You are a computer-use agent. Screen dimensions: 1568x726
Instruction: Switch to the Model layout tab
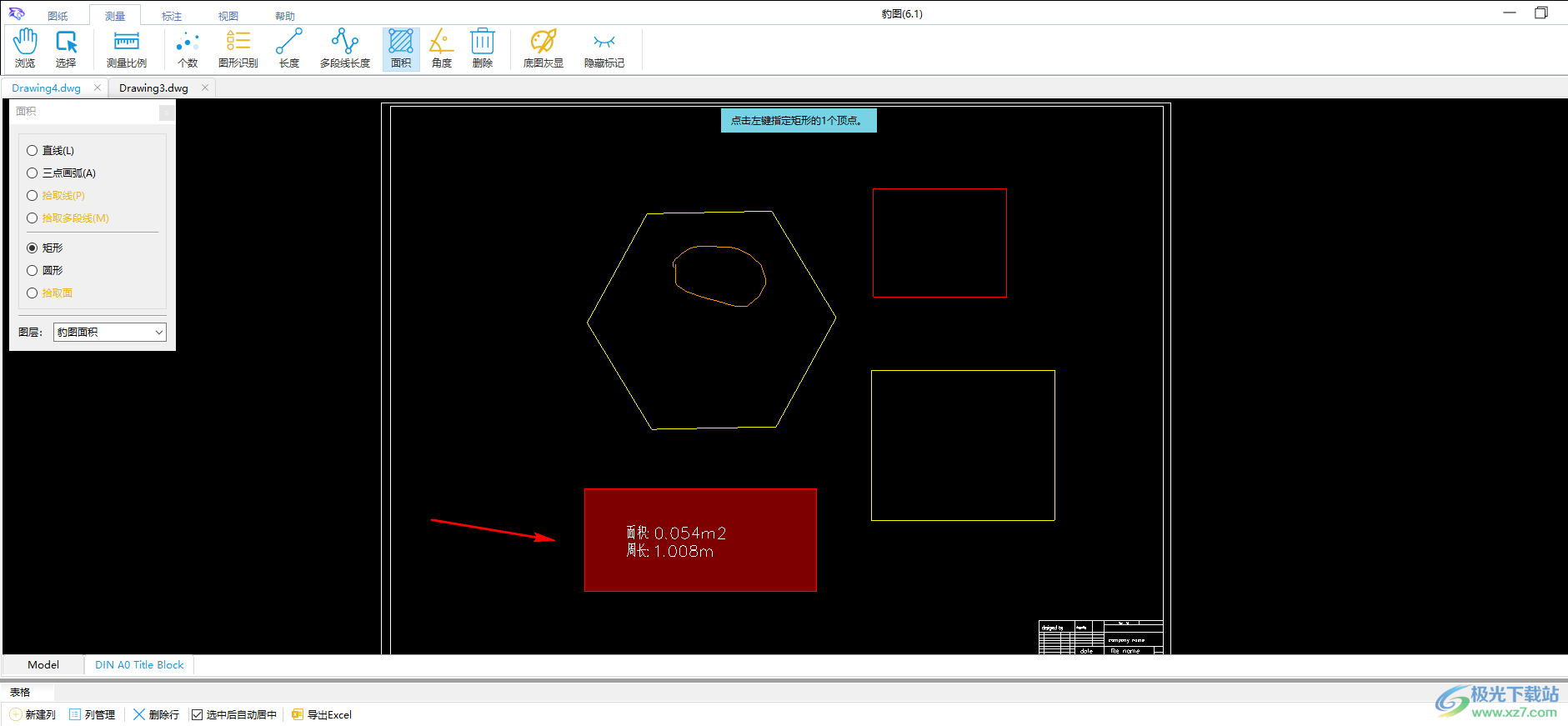tap(43, 664)
